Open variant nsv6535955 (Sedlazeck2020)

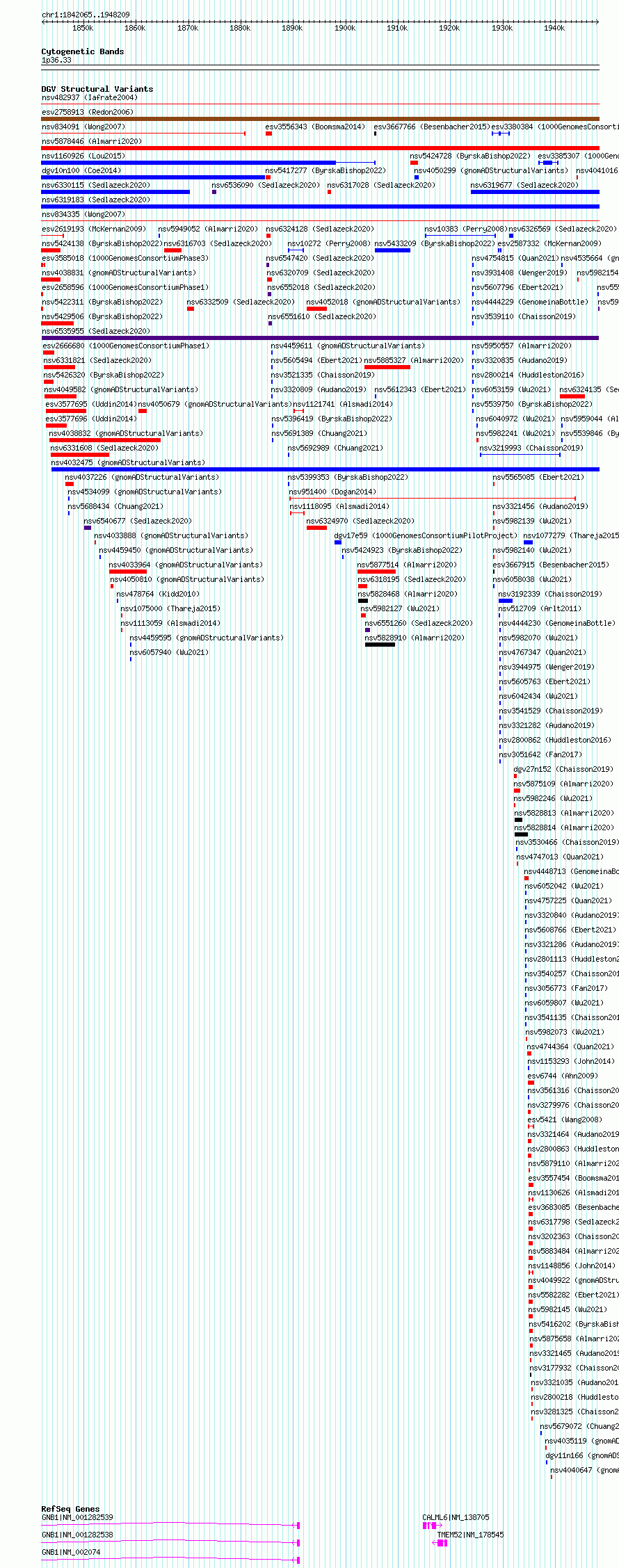coord(96,332)
